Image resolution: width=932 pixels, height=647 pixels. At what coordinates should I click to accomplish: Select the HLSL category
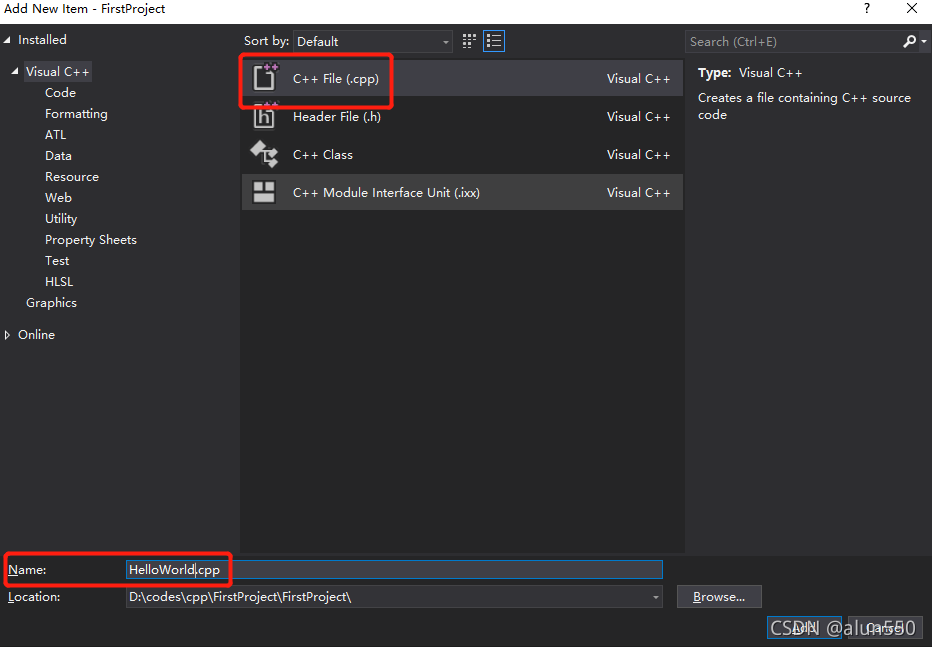point(59,282)
